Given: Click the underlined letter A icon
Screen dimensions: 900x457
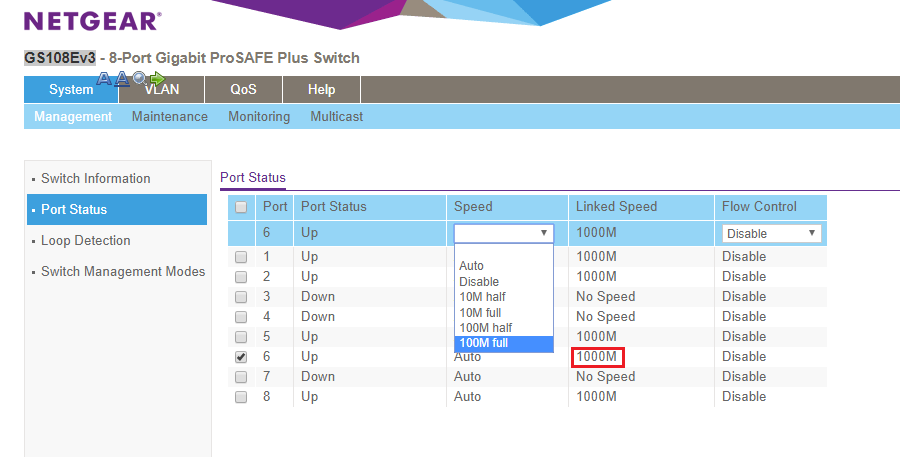Looking at the screenshot, I should pos(122,79).
